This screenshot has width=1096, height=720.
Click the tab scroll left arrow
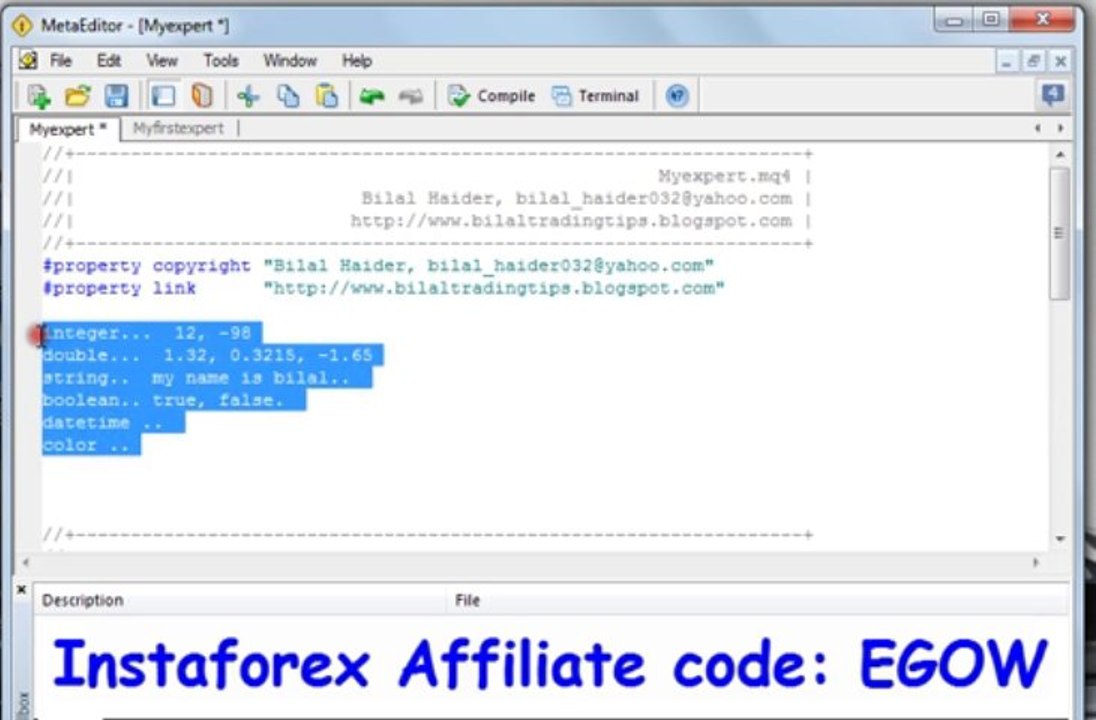pyautogui.click(x=1037, y=128)
